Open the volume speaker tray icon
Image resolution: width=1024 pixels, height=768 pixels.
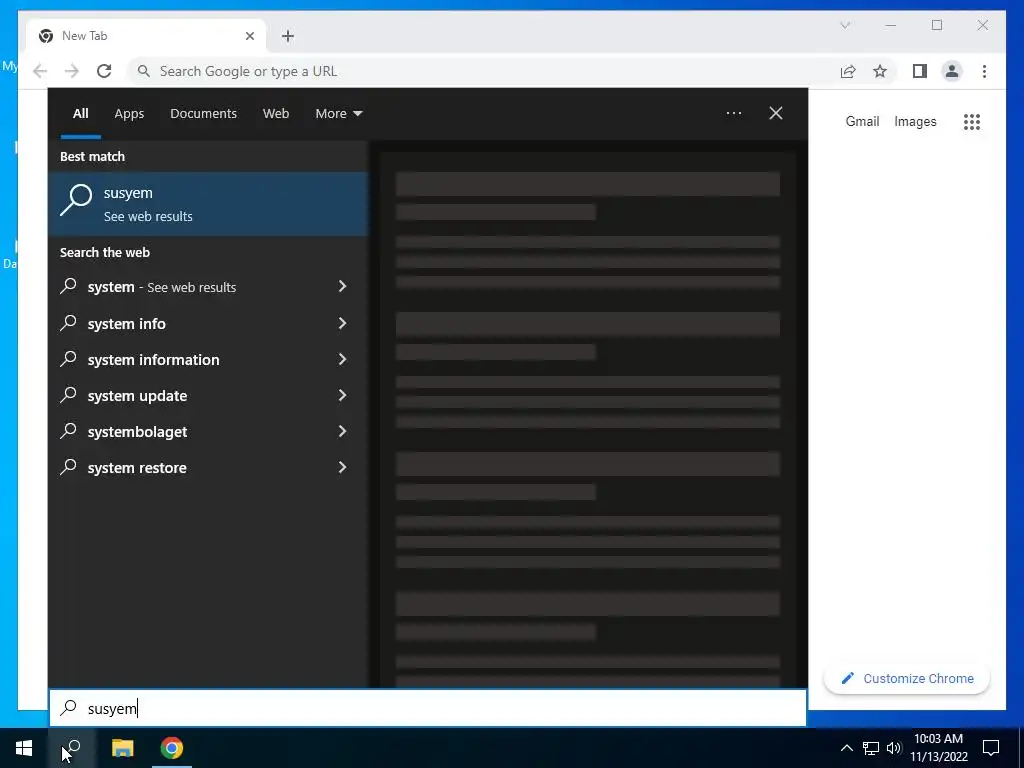point(894,748)
